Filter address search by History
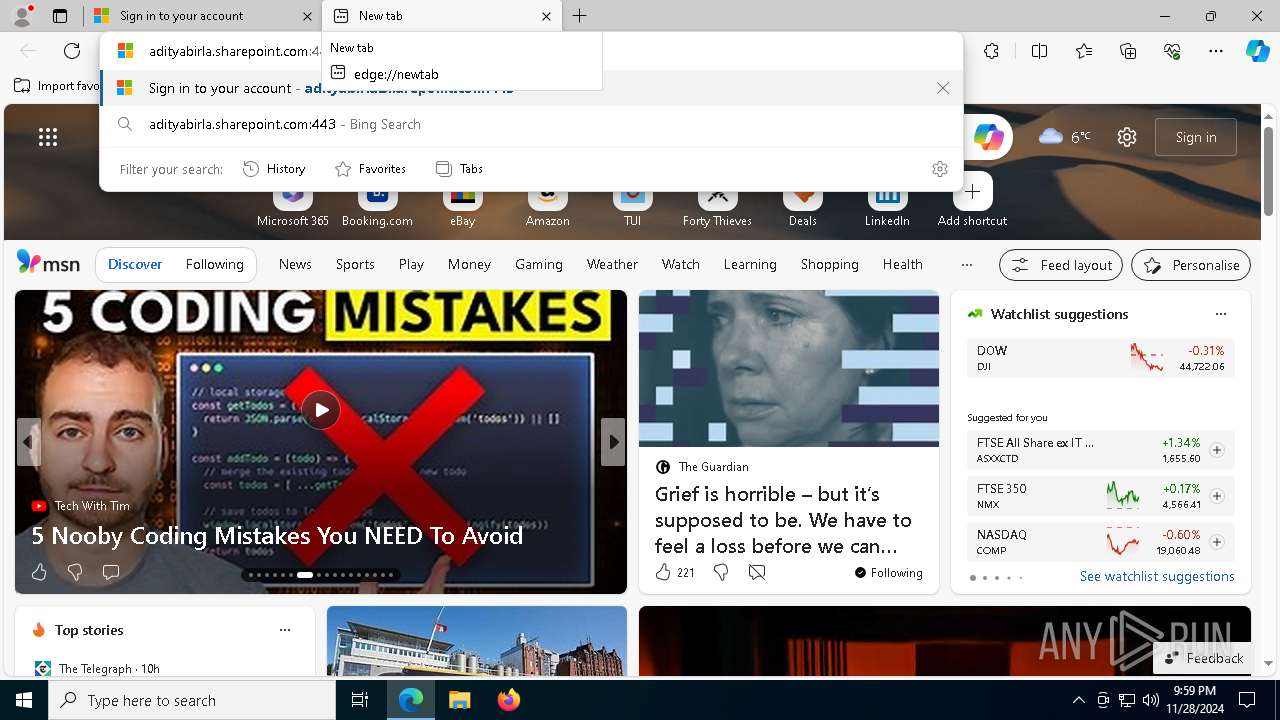The height and width of the screenshot is (720, 1280). pyautogui.click(x=274, y=169)
